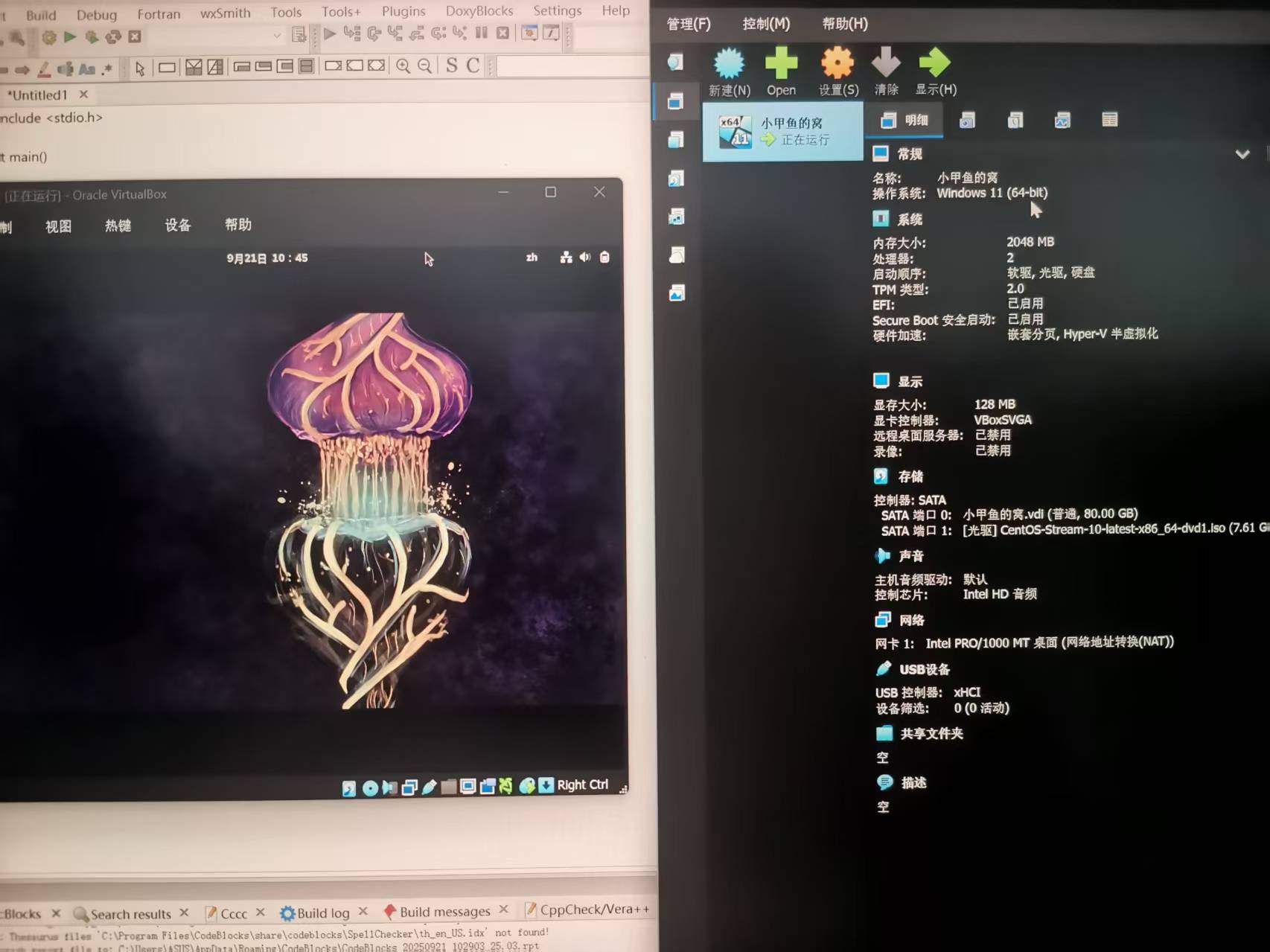This screenshot has height=952, width=1270.
Task: Click the Zoom in magnifier in Code::Blocks toolbar
Action: tap(403, 66)
